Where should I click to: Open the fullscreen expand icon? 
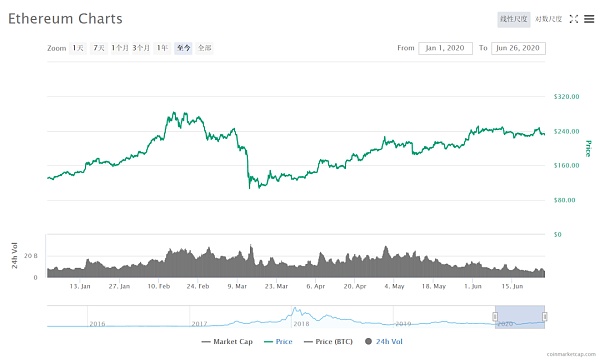click(574, 19)
